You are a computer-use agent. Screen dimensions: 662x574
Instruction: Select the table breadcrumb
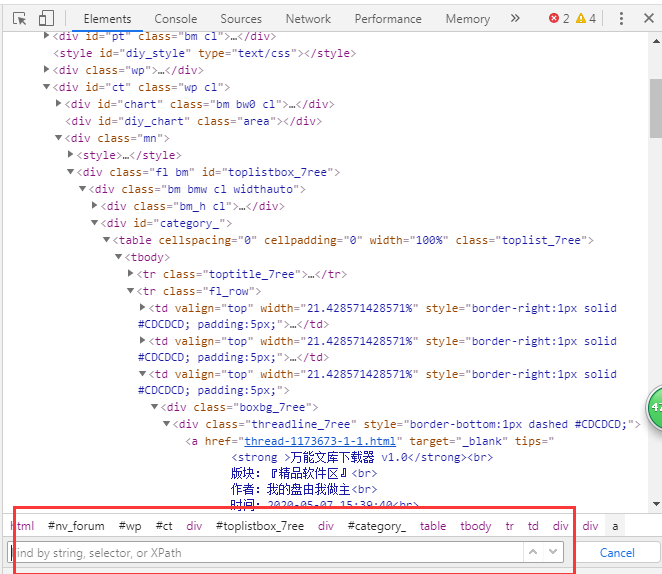coord(433,526)
